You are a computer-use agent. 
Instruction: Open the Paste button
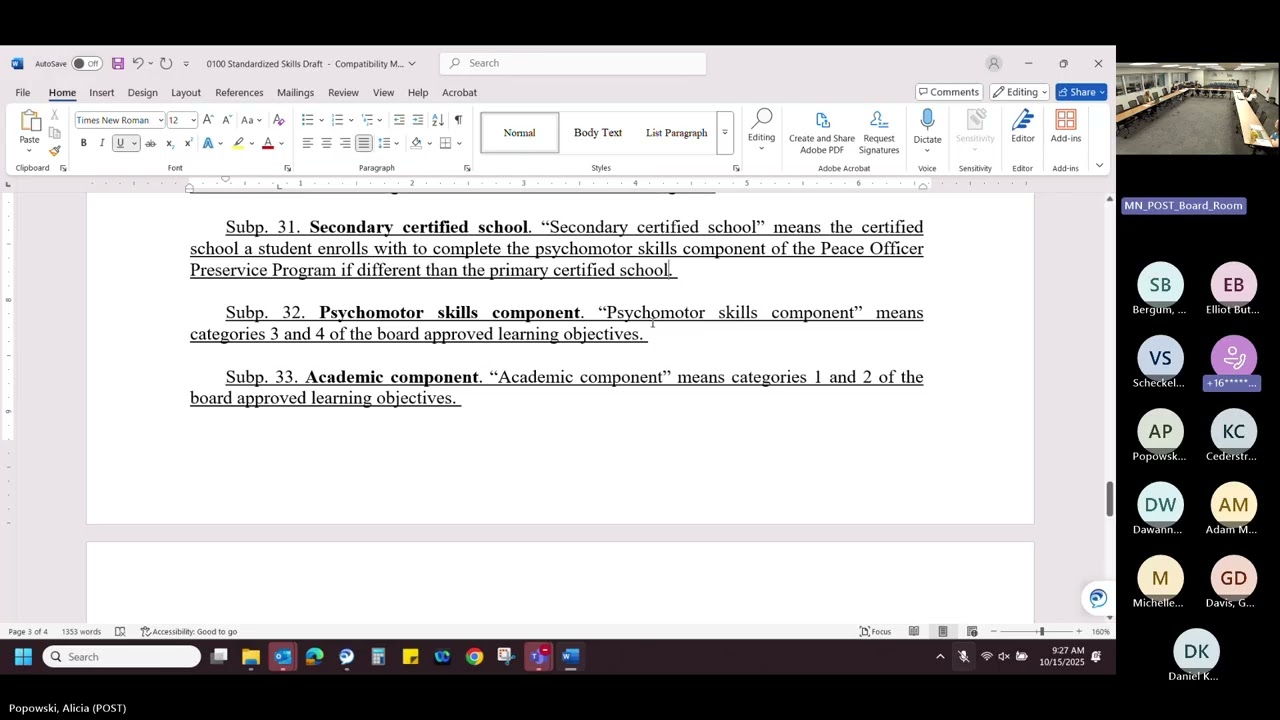pyautogui.click(x=29, y=127)
